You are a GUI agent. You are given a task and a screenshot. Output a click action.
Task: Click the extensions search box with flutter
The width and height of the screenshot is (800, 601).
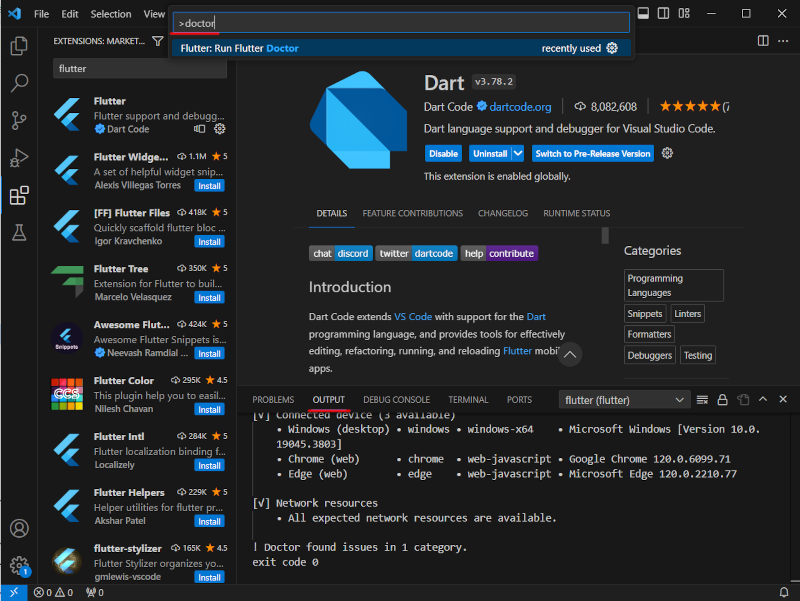click(x=140, y=68)
